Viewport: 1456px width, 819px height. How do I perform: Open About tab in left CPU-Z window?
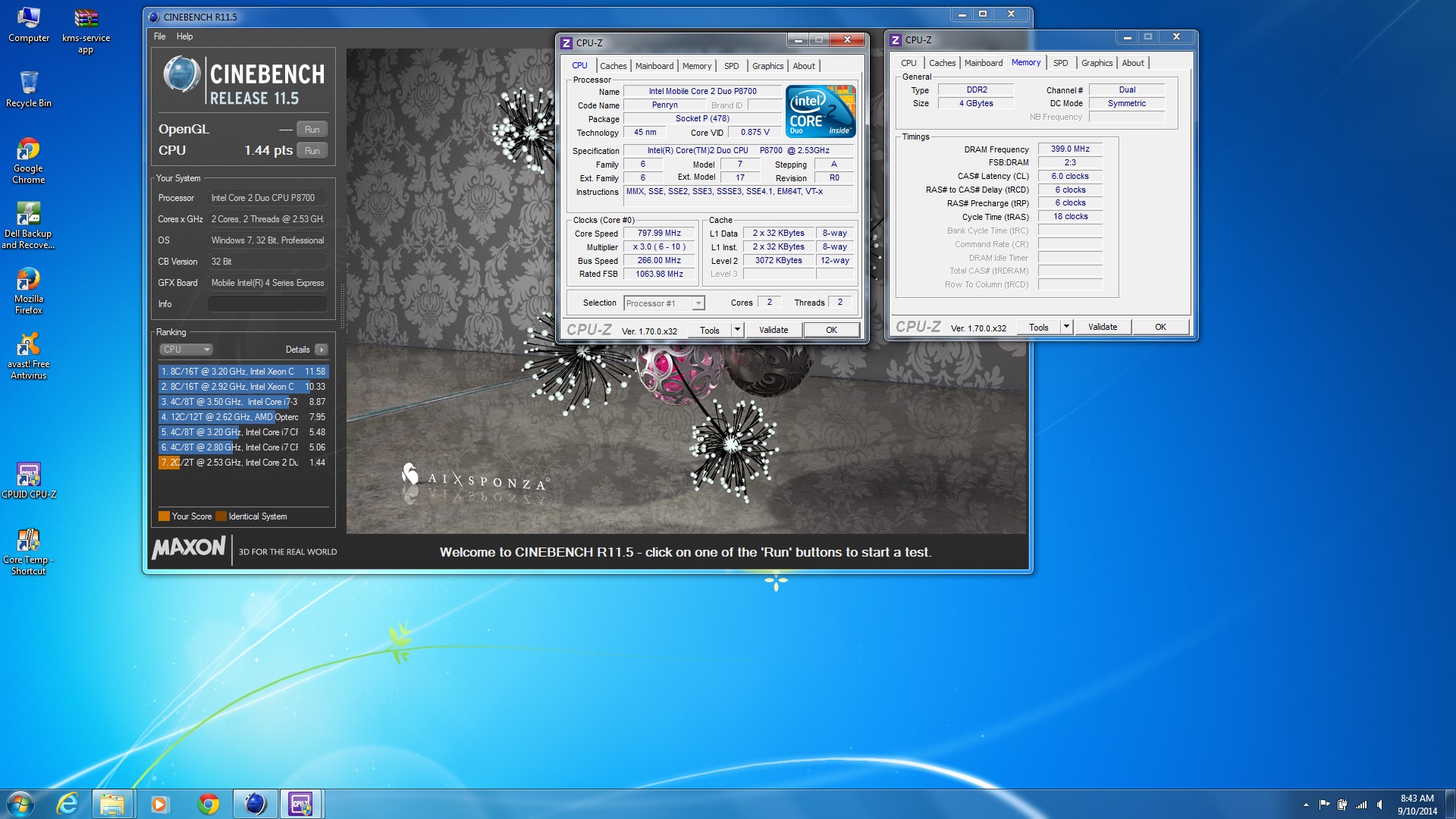tap(804, 66)
